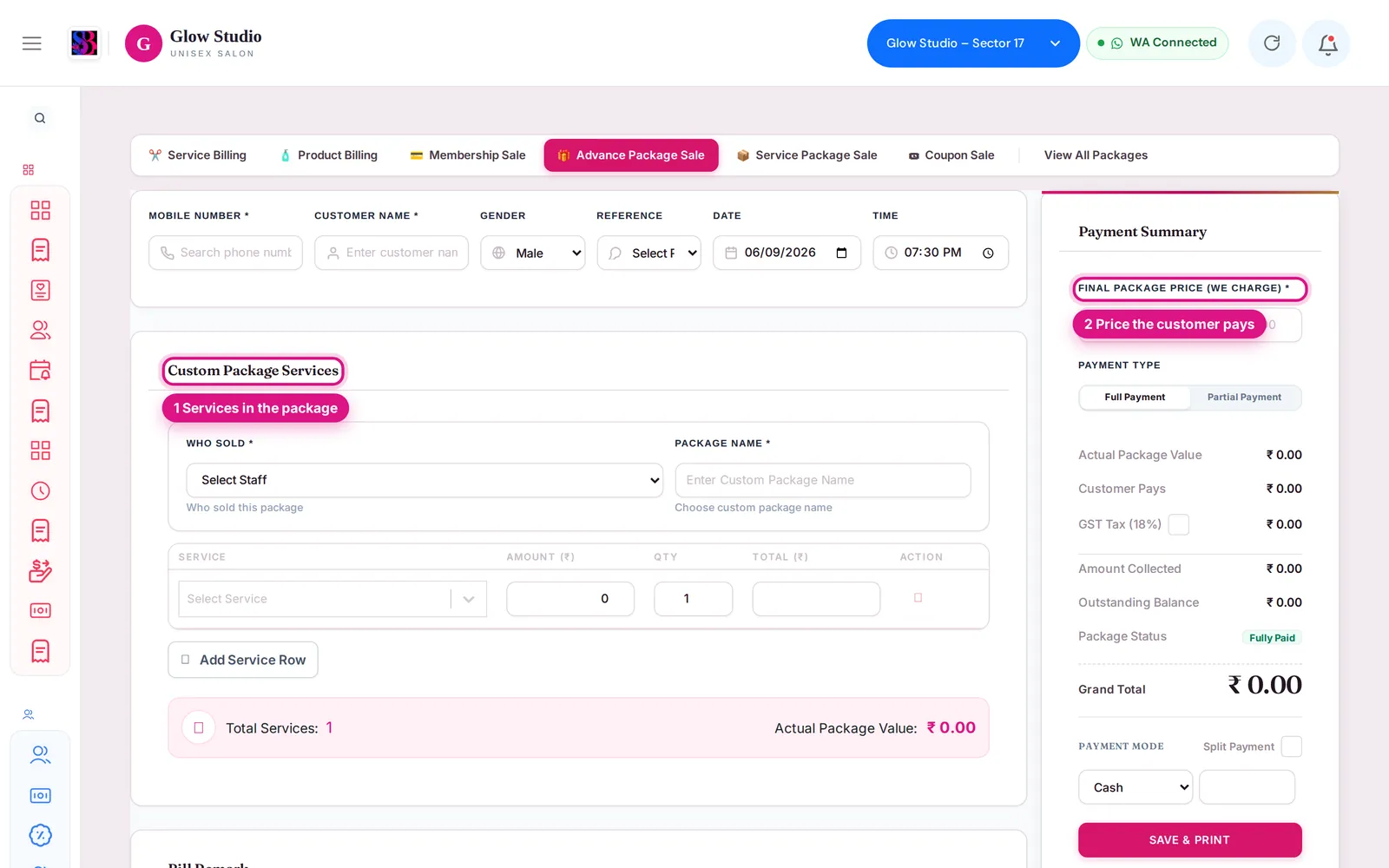Open the Select Staff dropdown
1389x868 pixels.
tap(425, 480)
